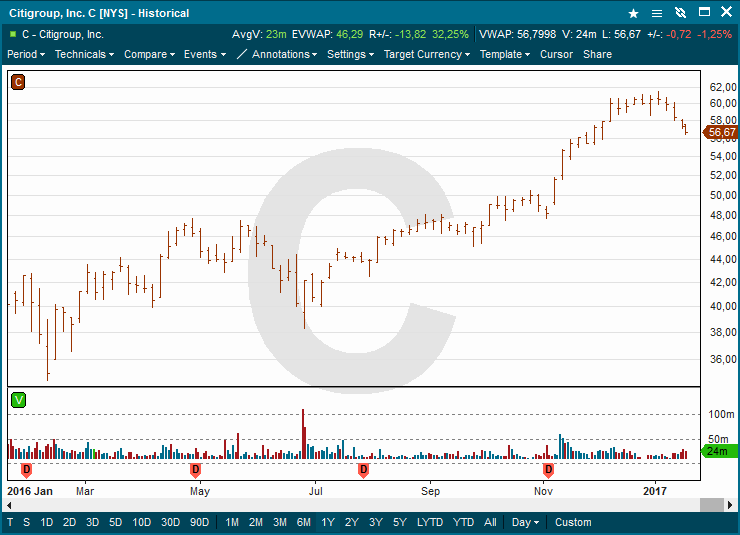Open the hamburger menu icon in title bar
740x535 pixels.
coord(656,13)
